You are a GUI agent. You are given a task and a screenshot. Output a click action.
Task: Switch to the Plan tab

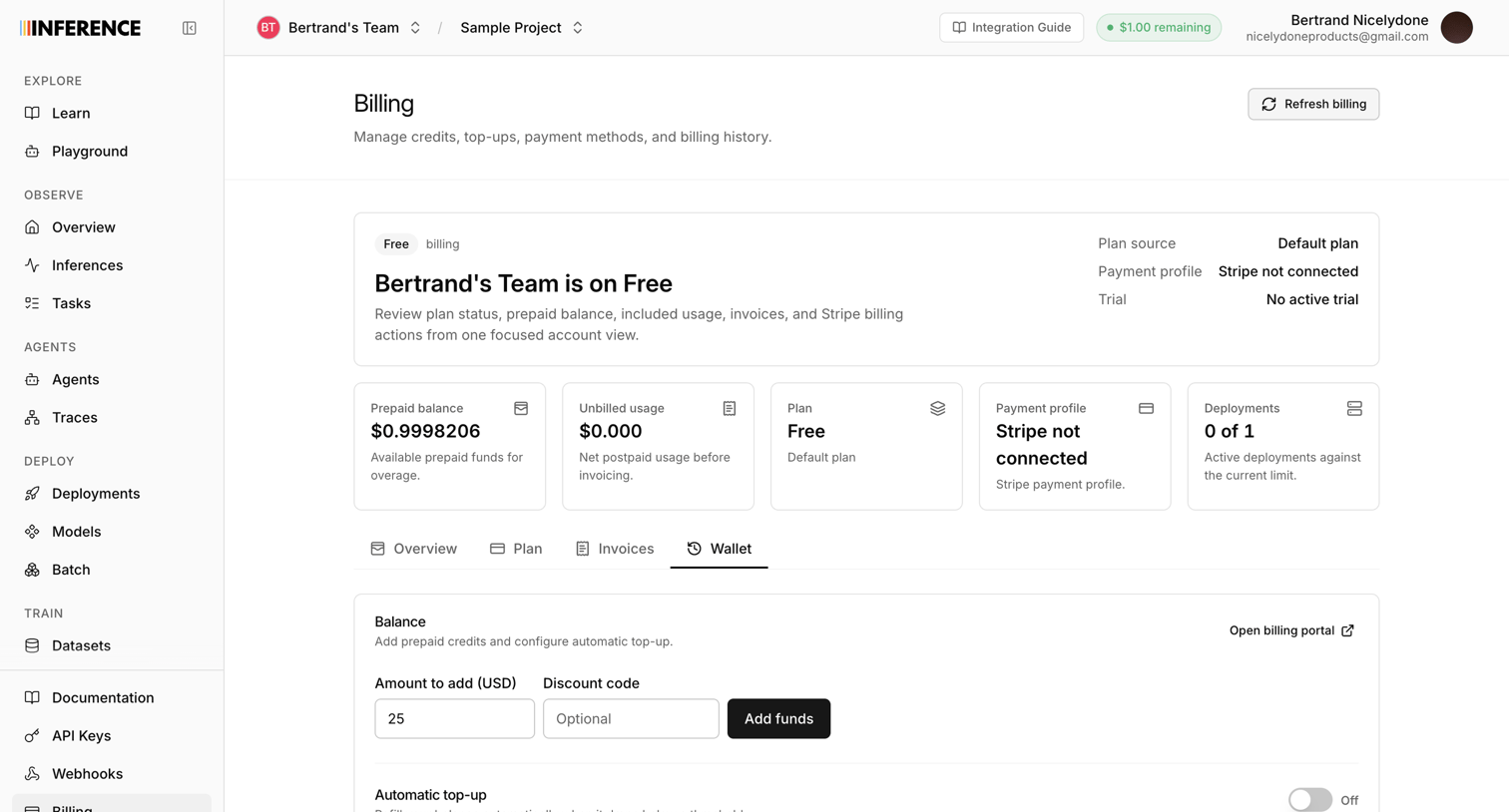(x=516, y=549)
